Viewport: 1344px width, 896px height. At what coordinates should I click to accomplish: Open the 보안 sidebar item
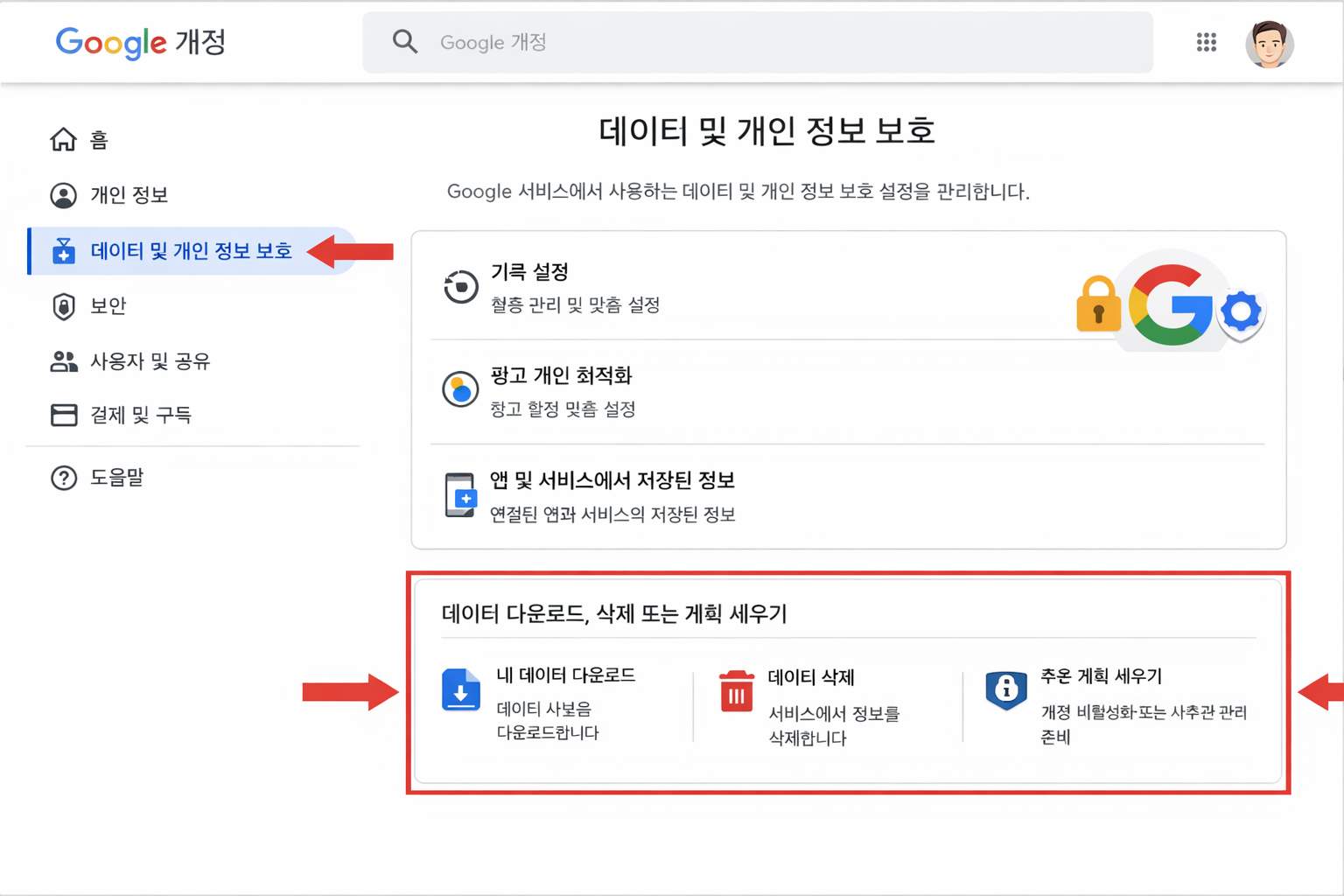(192, 306)
